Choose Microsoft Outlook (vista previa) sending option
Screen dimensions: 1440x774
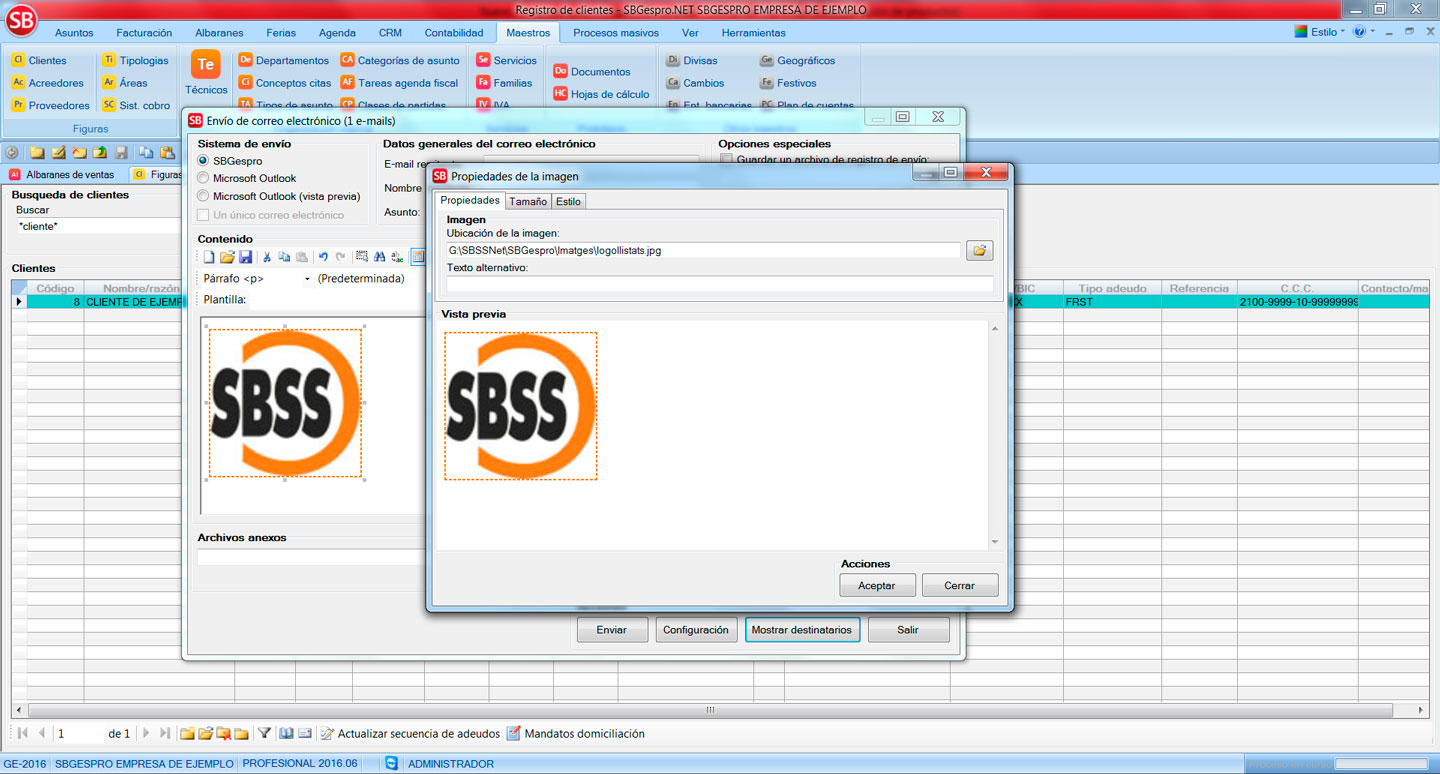point(204,196)
